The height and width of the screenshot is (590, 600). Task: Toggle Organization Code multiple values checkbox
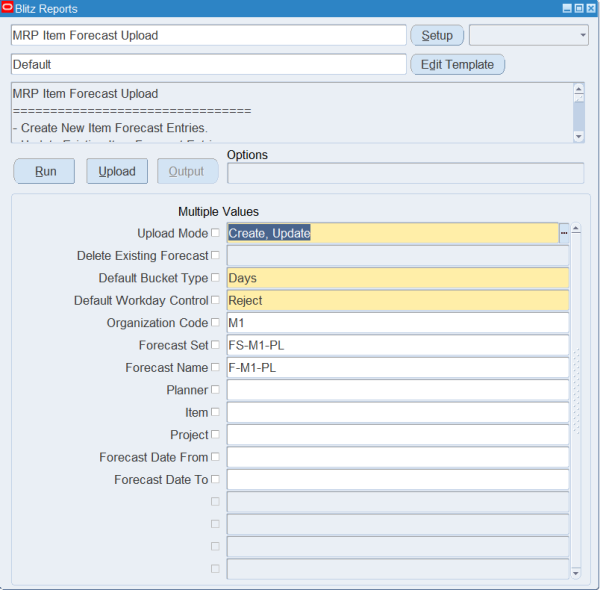point(215,322)
